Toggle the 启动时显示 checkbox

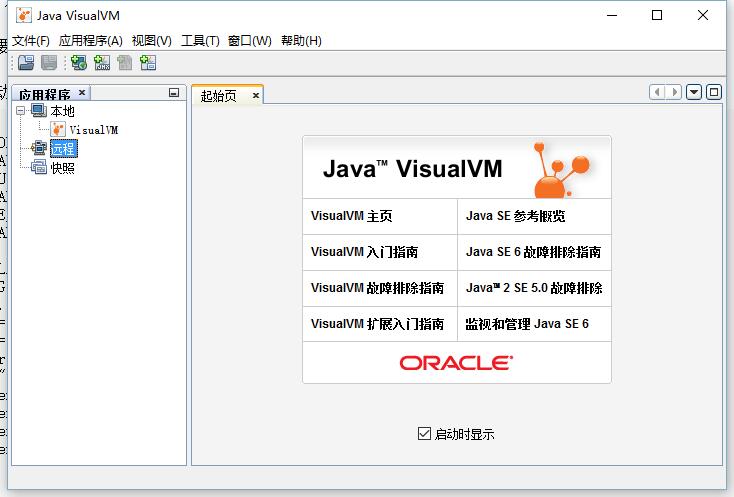point(424,433)
